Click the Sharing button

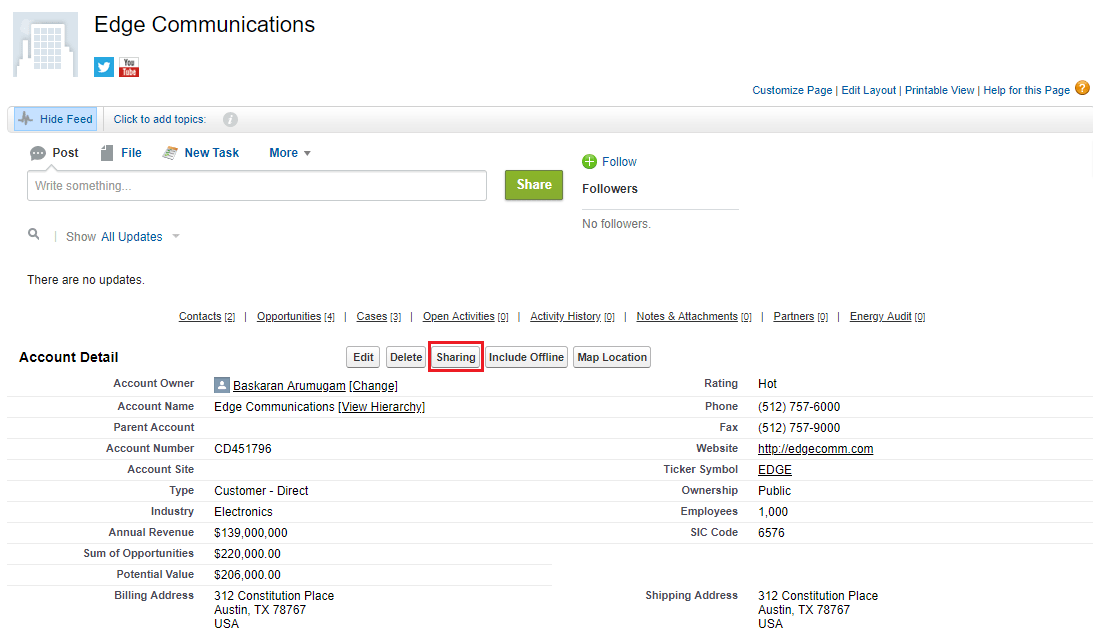[x=455, y=357]
